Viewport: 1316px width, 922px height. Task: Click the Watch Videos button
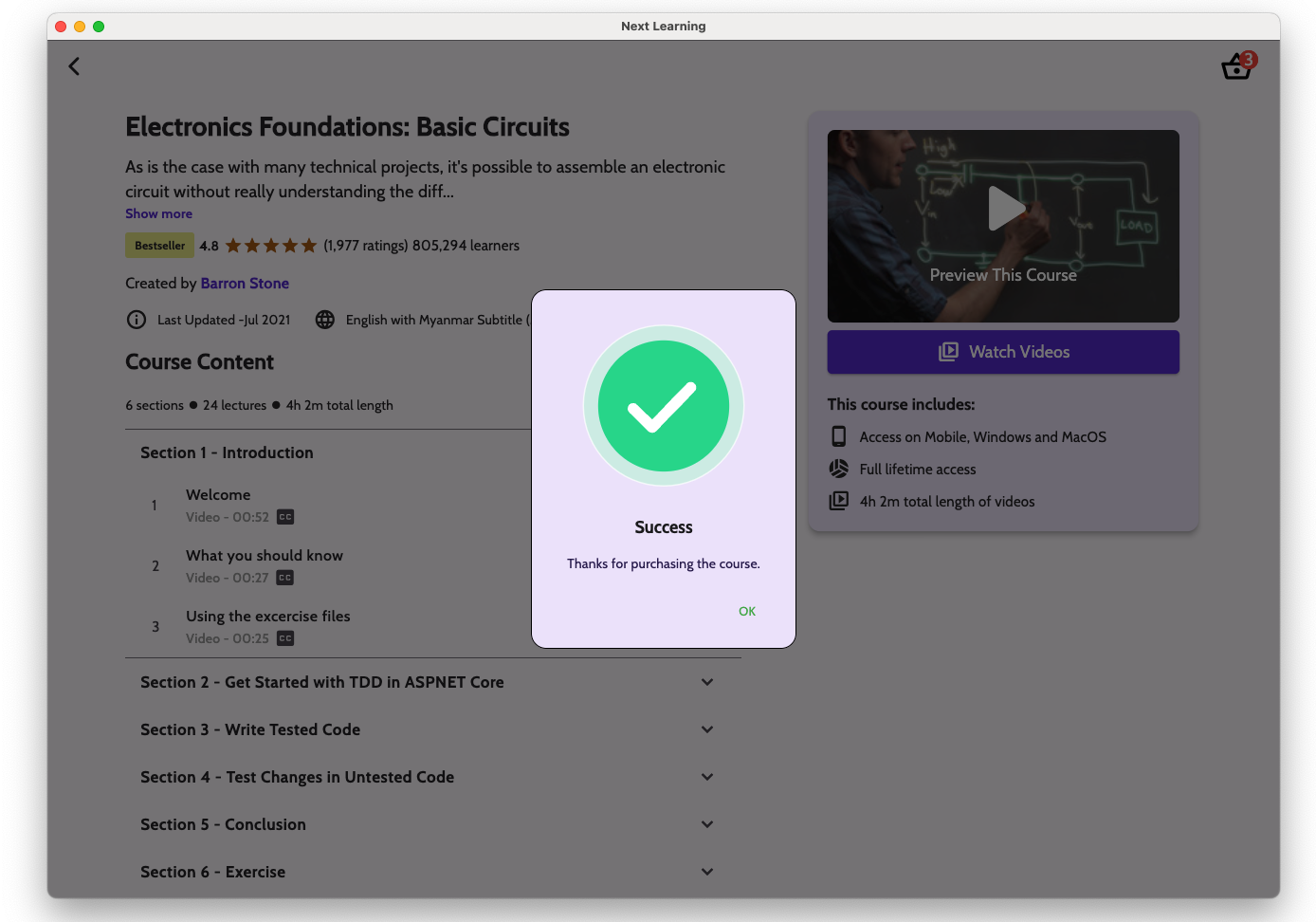click(1003, 352)
